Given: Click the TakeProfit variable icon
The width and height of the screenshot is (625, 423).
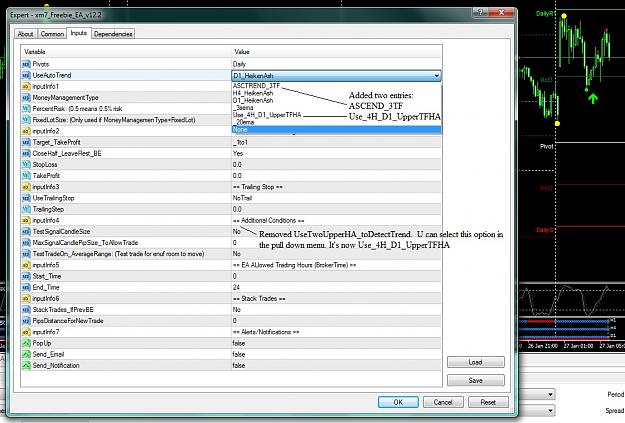Looking at the screenshot, I should (x=26, y=176).
